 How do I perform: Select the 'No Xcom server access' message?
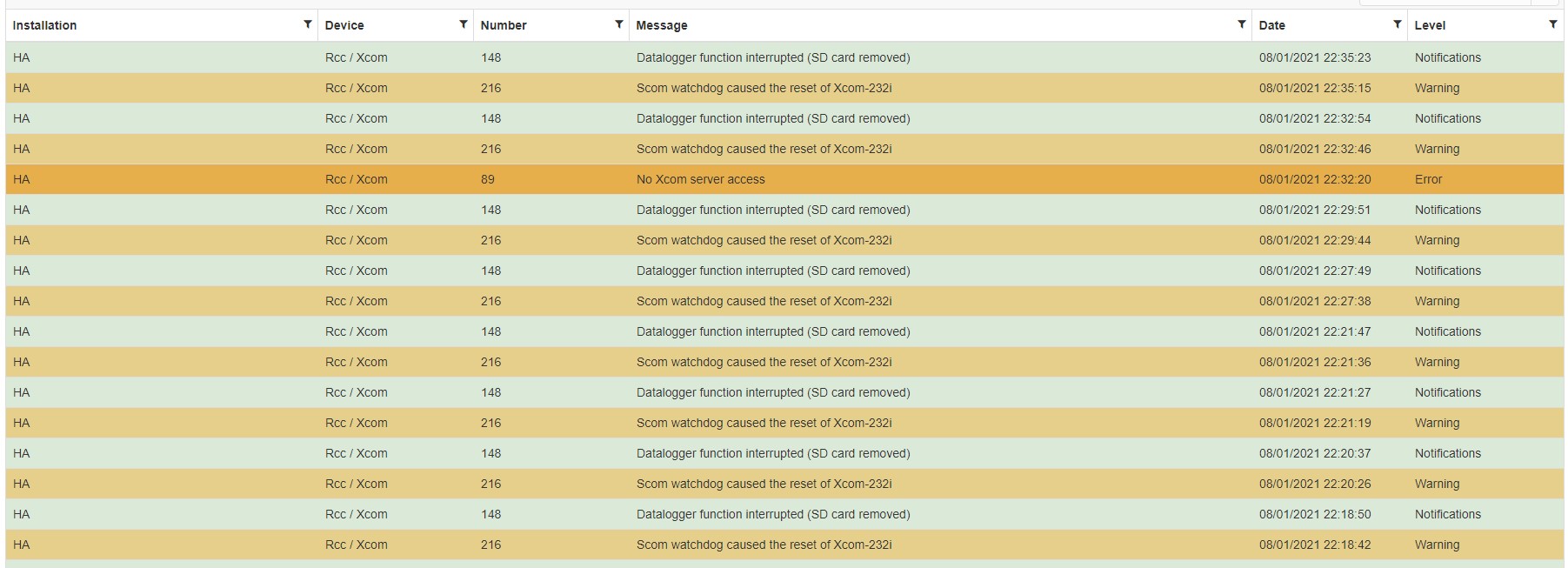click(x=700, y=179)
